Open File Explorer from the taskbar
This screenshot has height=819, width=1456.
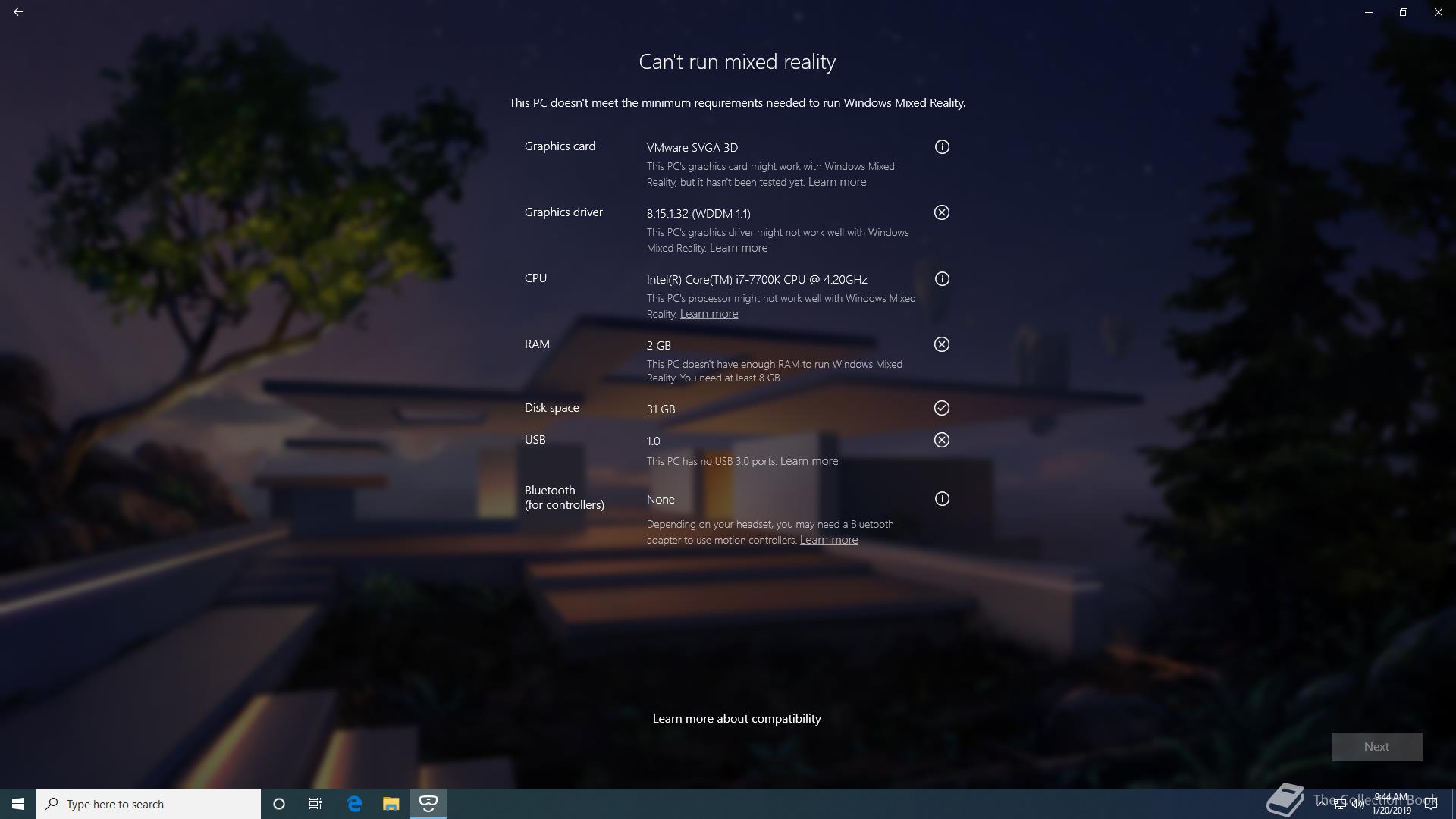coord(391,804)
